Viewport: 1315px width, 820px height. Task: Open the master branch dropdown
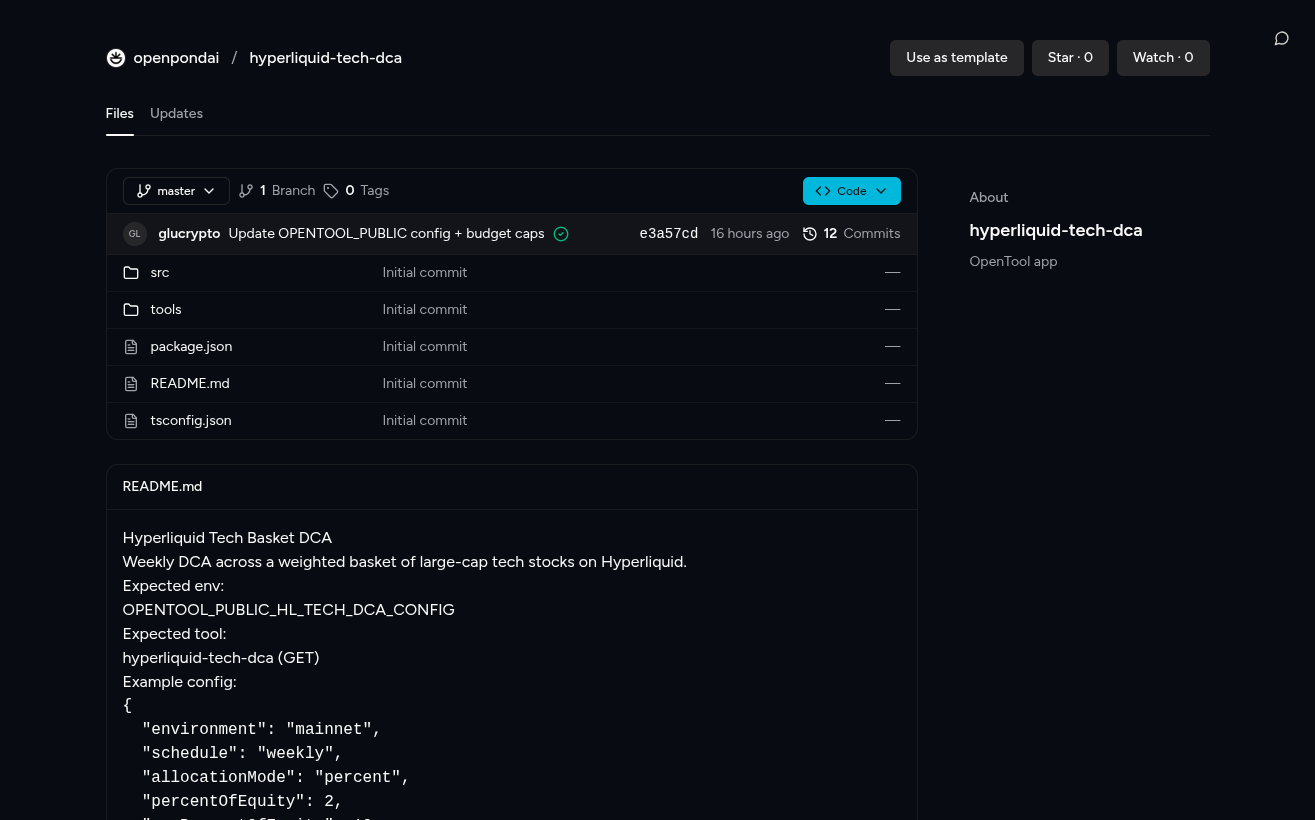(x=176, y=191)
